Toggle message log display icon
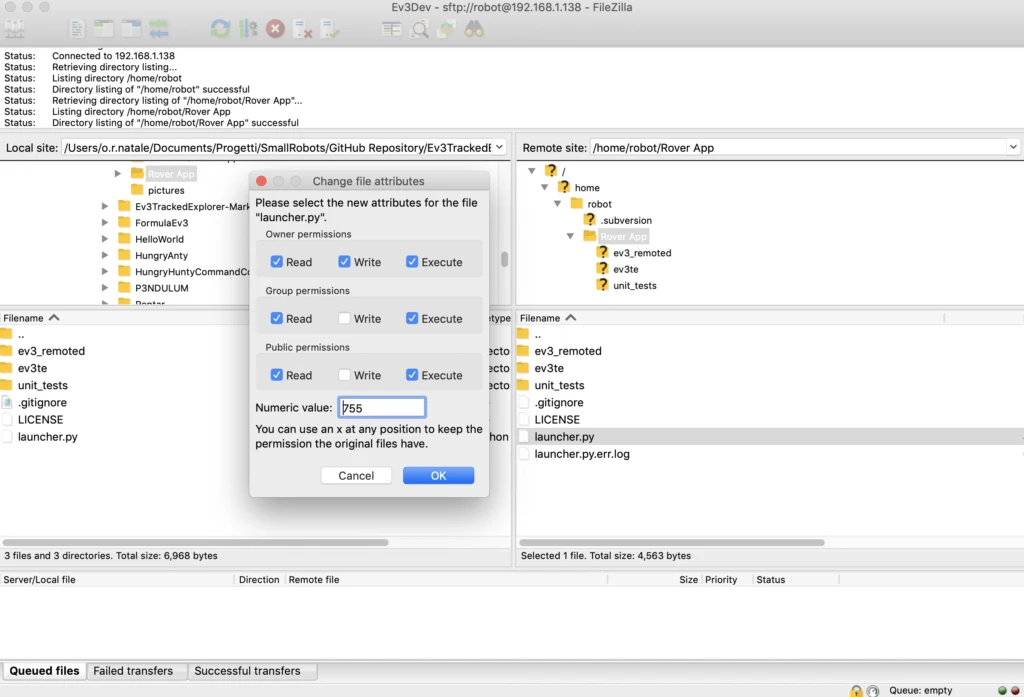The image size is (1024, 697). click(x=76, y=29)
